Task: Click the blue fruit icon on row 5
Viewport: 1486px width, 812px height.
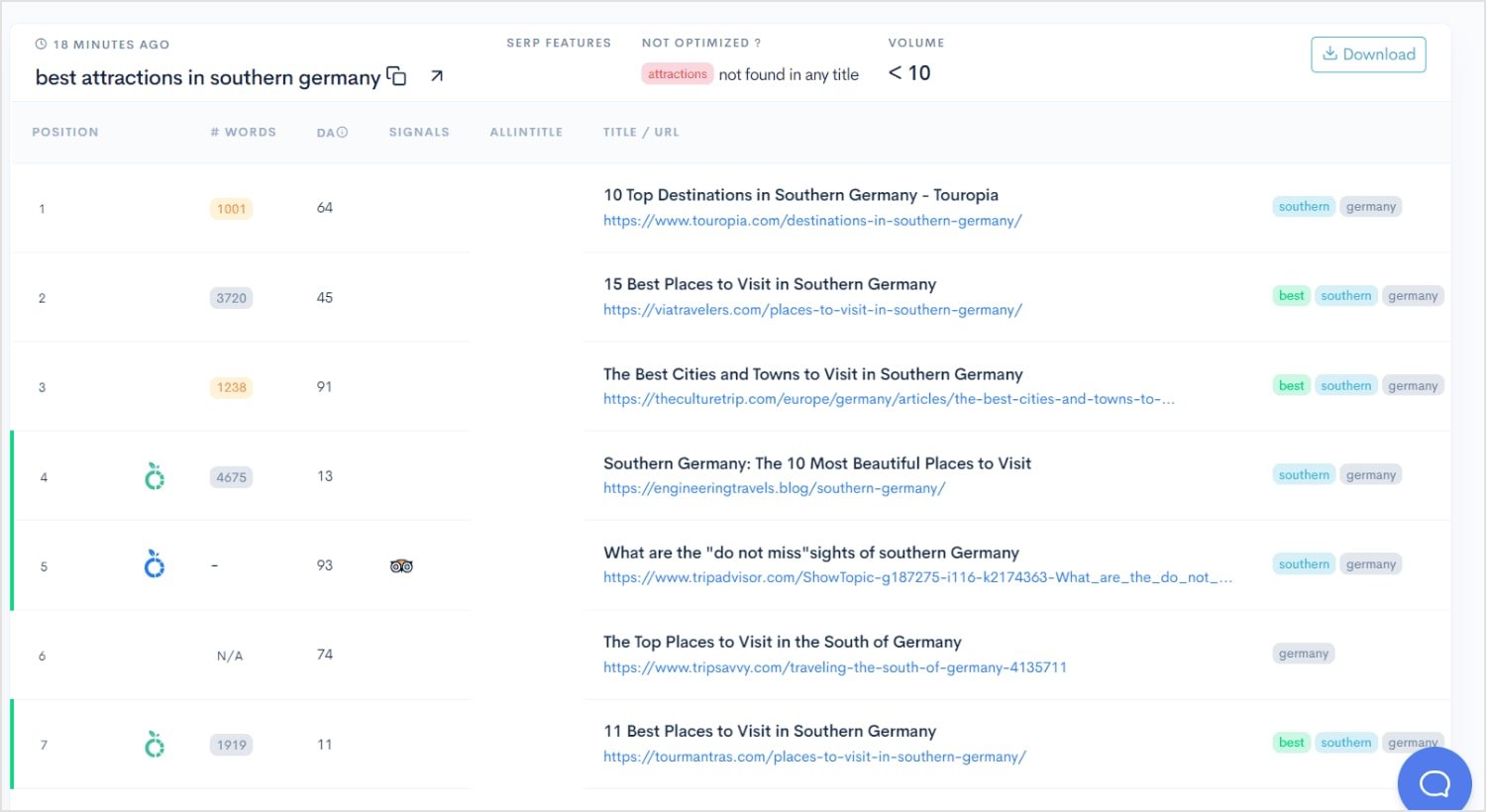Action: tap(154, 564)
